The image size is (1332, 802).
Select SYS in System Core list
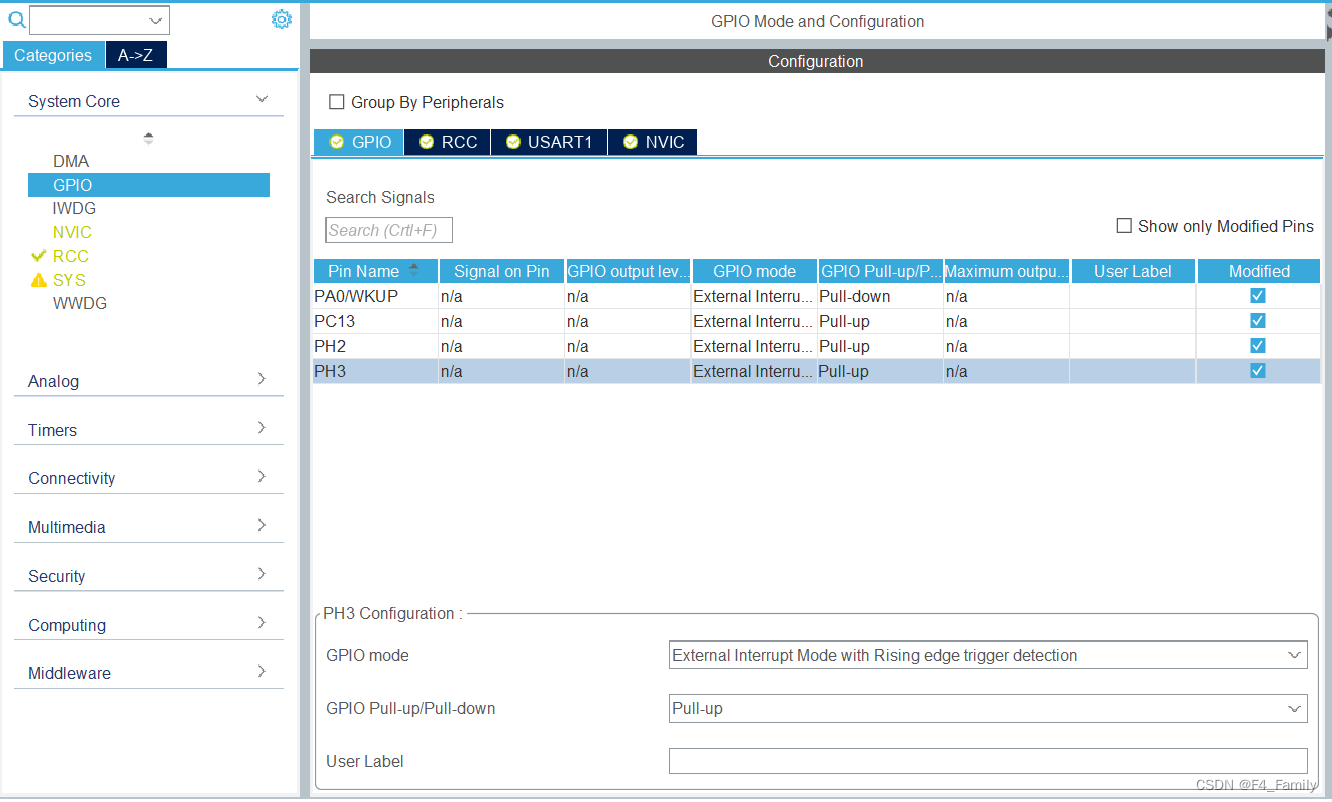(69, 280)
